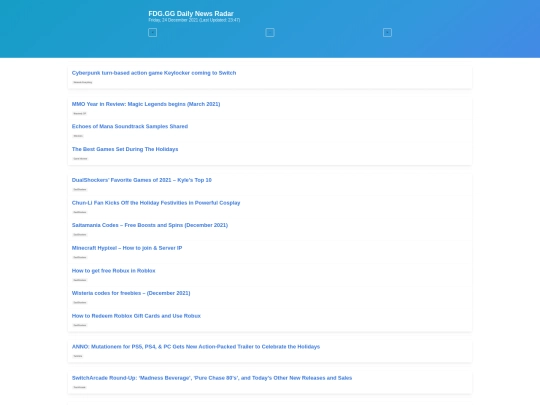540x405 pixels.
Task: Click source tag under Kyle's Top 10 headline
Action: click(x=80, y=189)
